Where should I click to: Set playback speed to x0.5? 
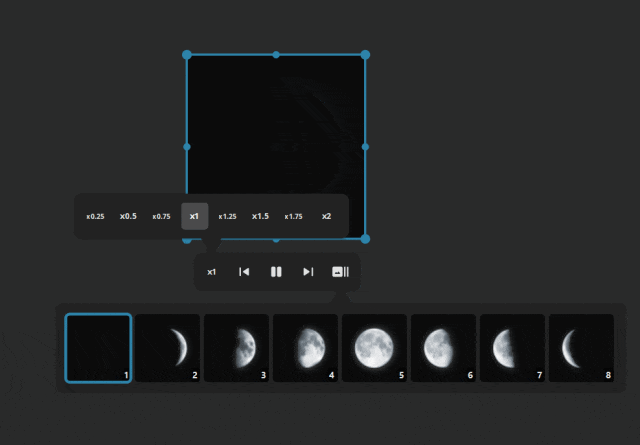[x=128, y=216]
